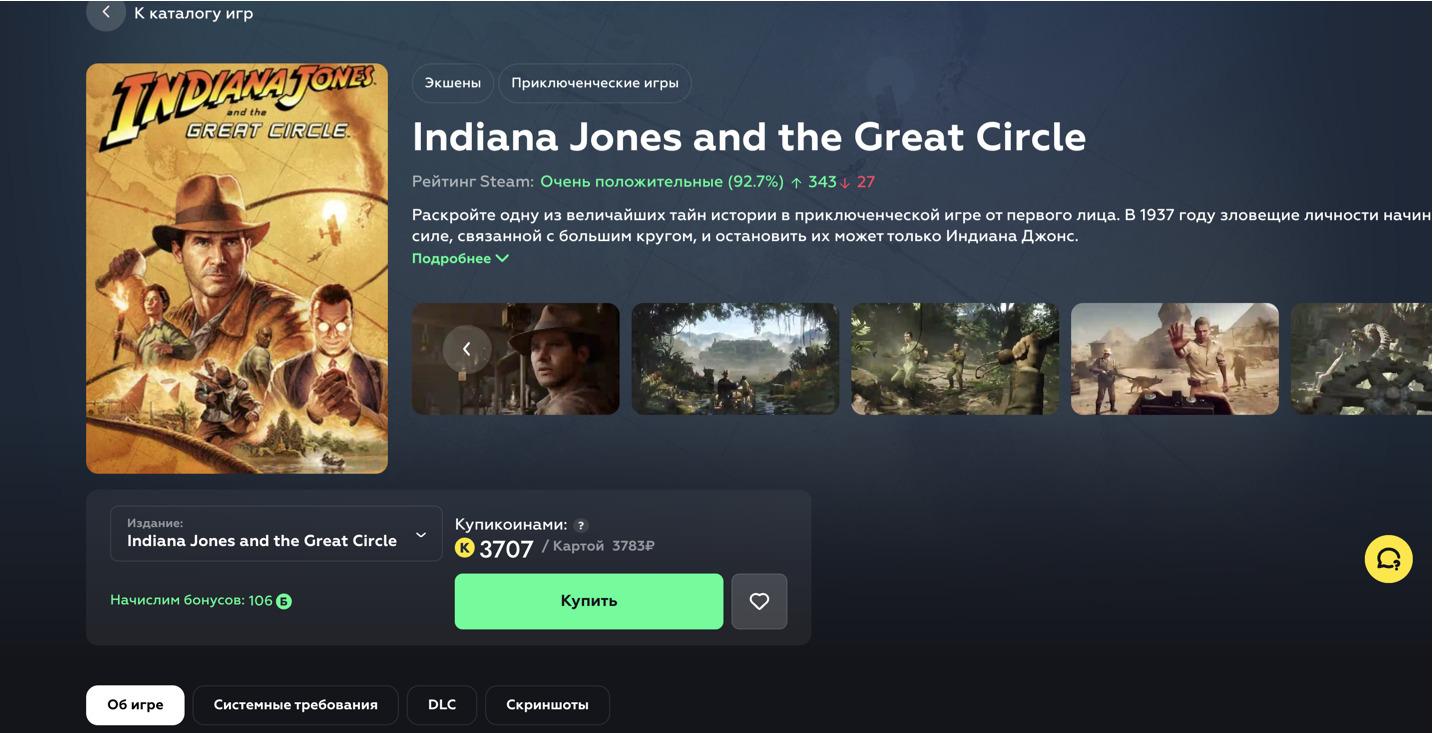Click the green bonus Б badge icon
Screen dimensions: 1433x733
click(284, 601)
